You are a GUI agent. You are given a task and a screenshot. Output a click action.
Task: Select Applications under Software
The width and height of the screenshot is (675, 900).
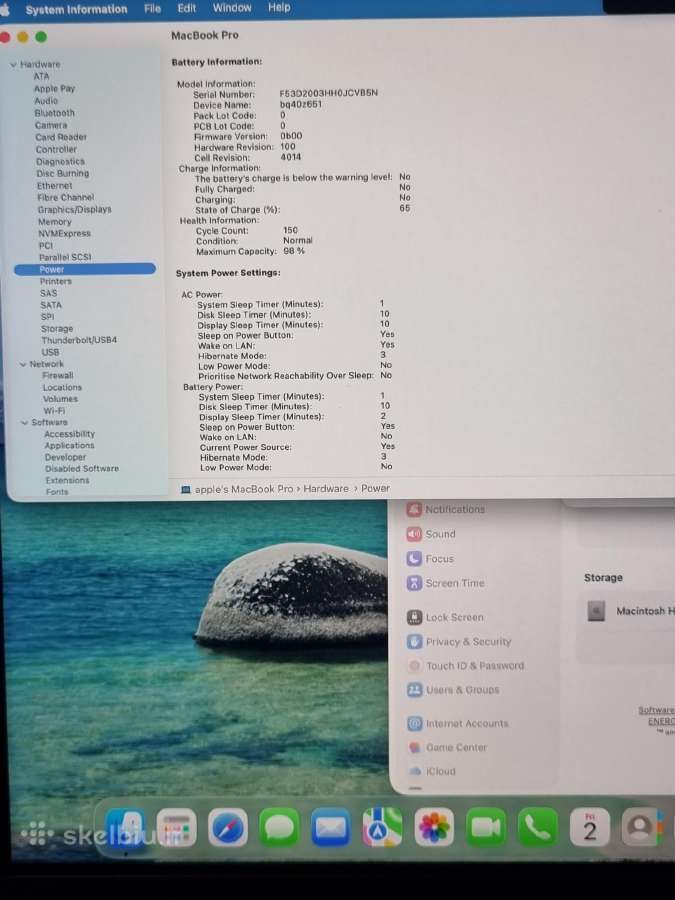click(69, 445)
